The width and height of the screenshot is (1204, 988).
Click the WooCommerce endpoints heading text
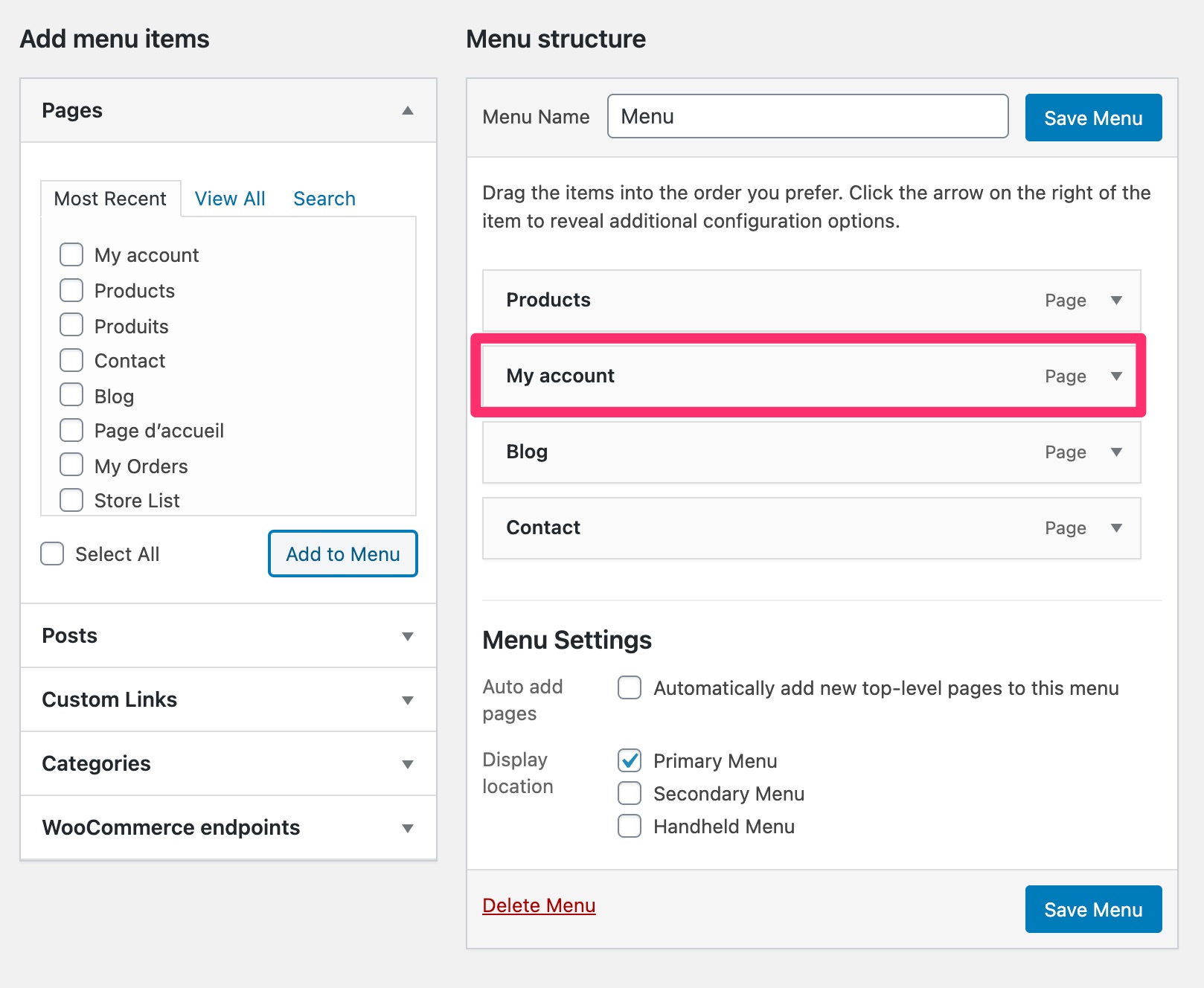(171, 827)
